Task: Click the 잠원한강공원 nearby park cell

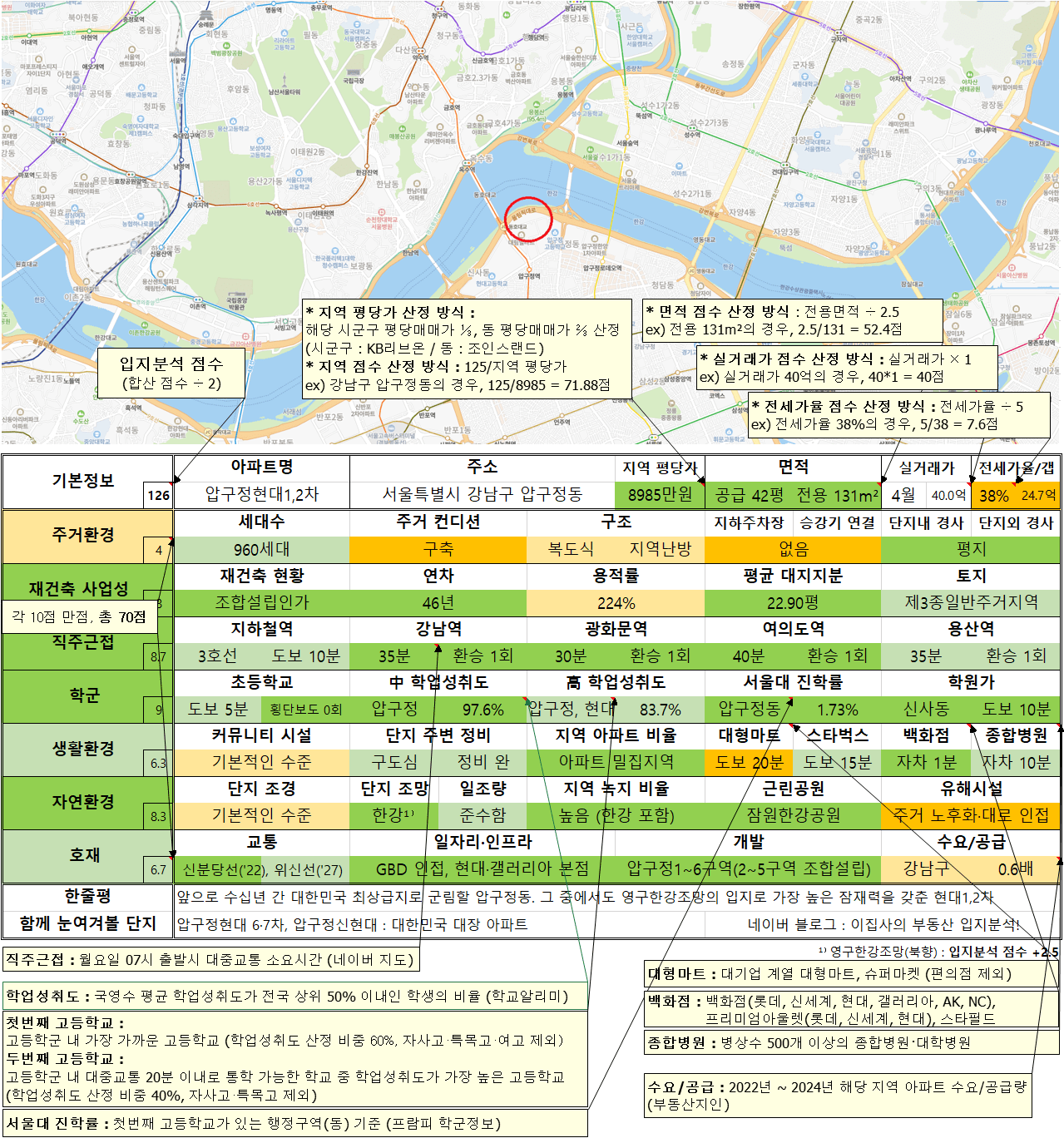Action: click(793, 816)
